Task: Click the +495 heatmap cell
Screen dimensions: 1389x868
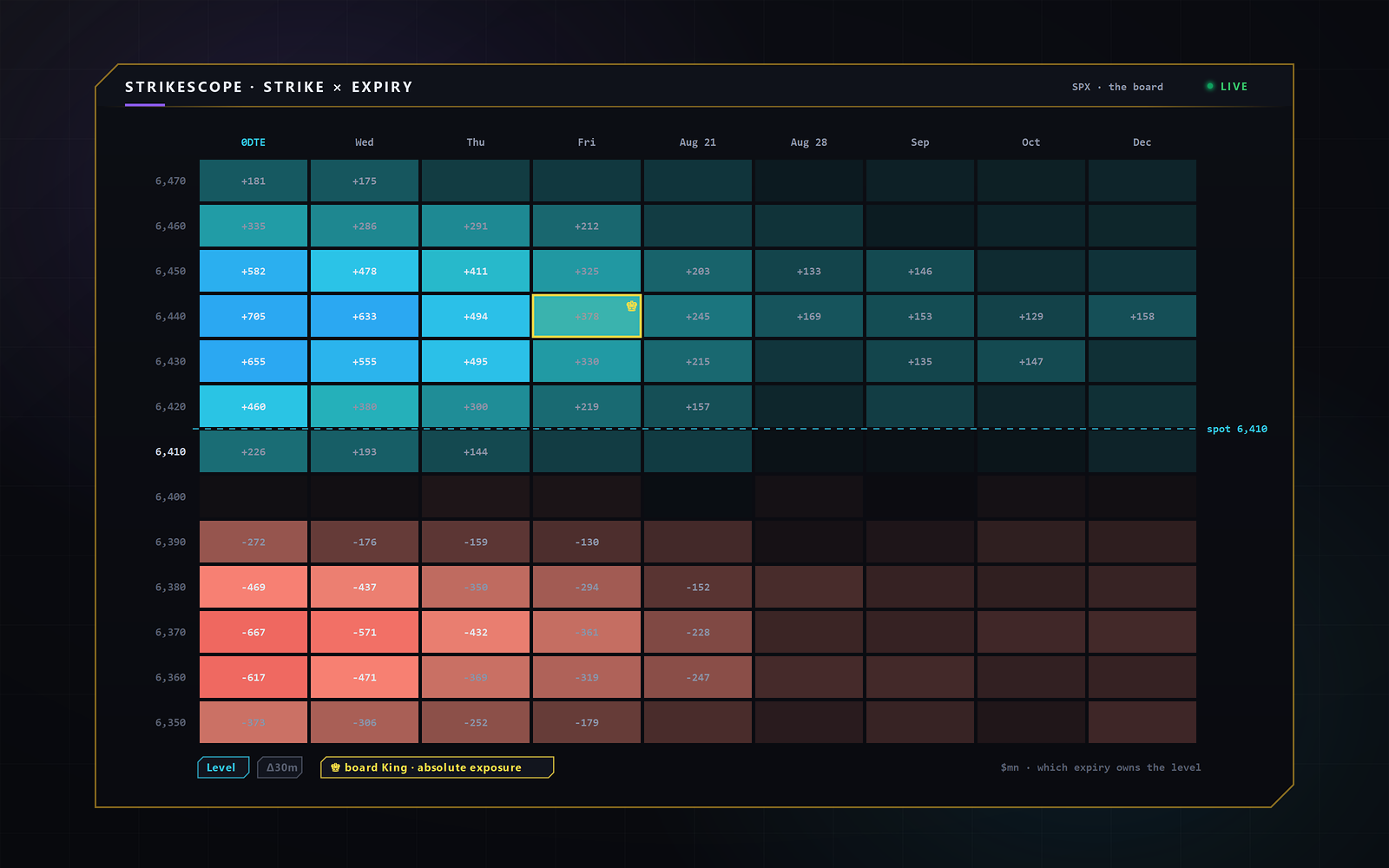Action: point(476,361)
